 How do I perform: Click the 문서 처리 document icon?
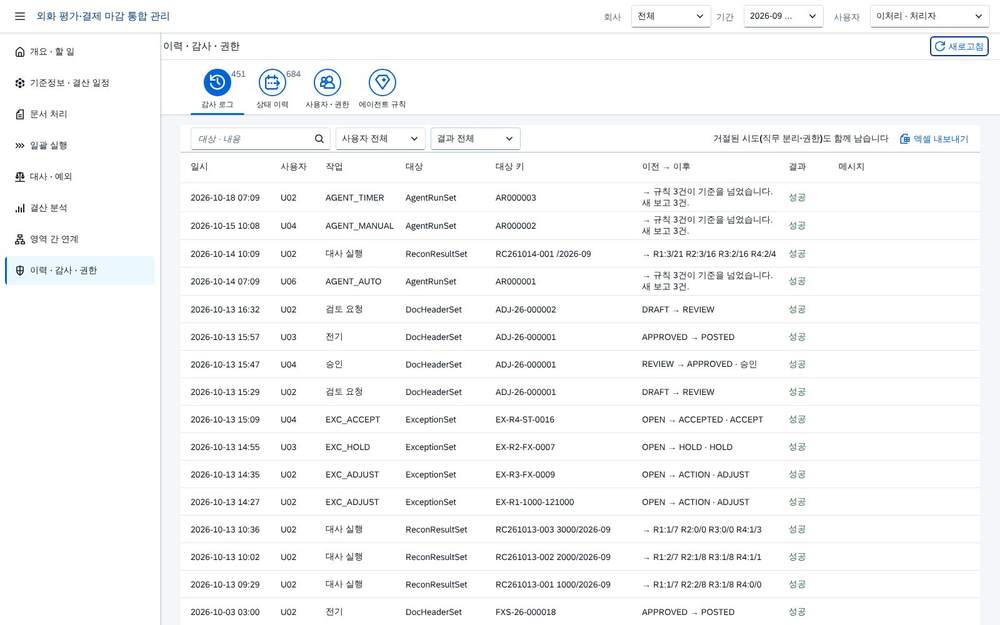click(20, 114)
